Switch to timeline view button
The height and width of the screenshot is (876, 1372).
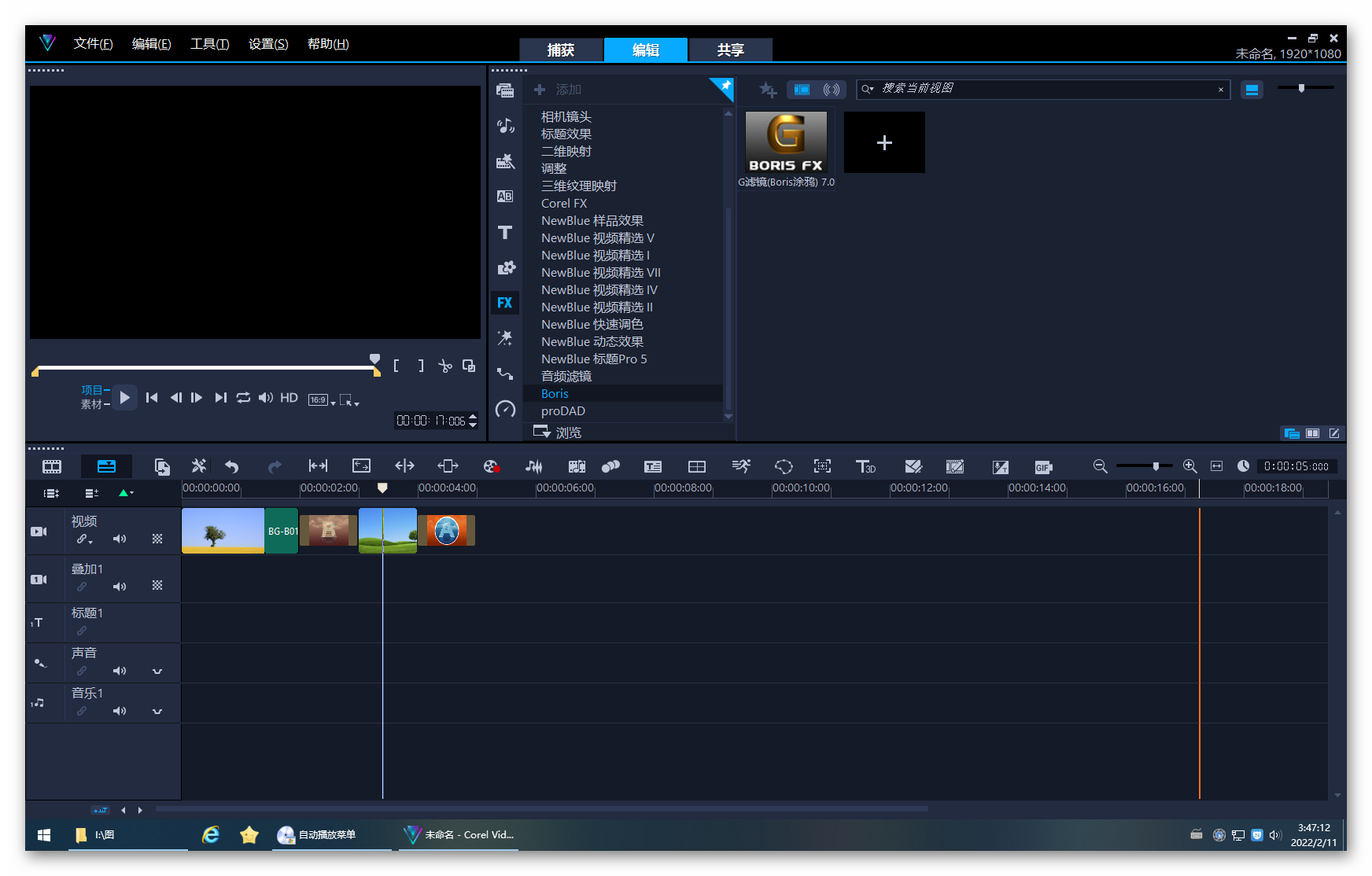pos(106,466)
